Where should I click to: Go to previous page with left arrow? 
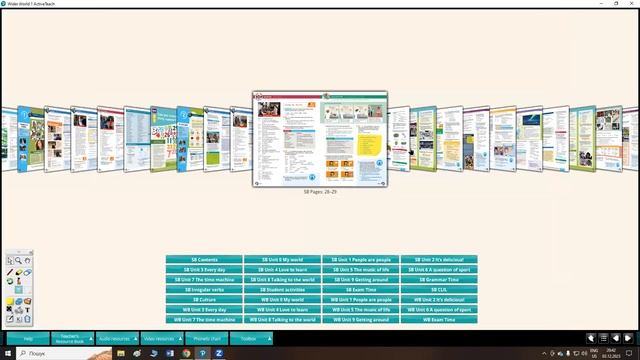[x=616, y=338]
